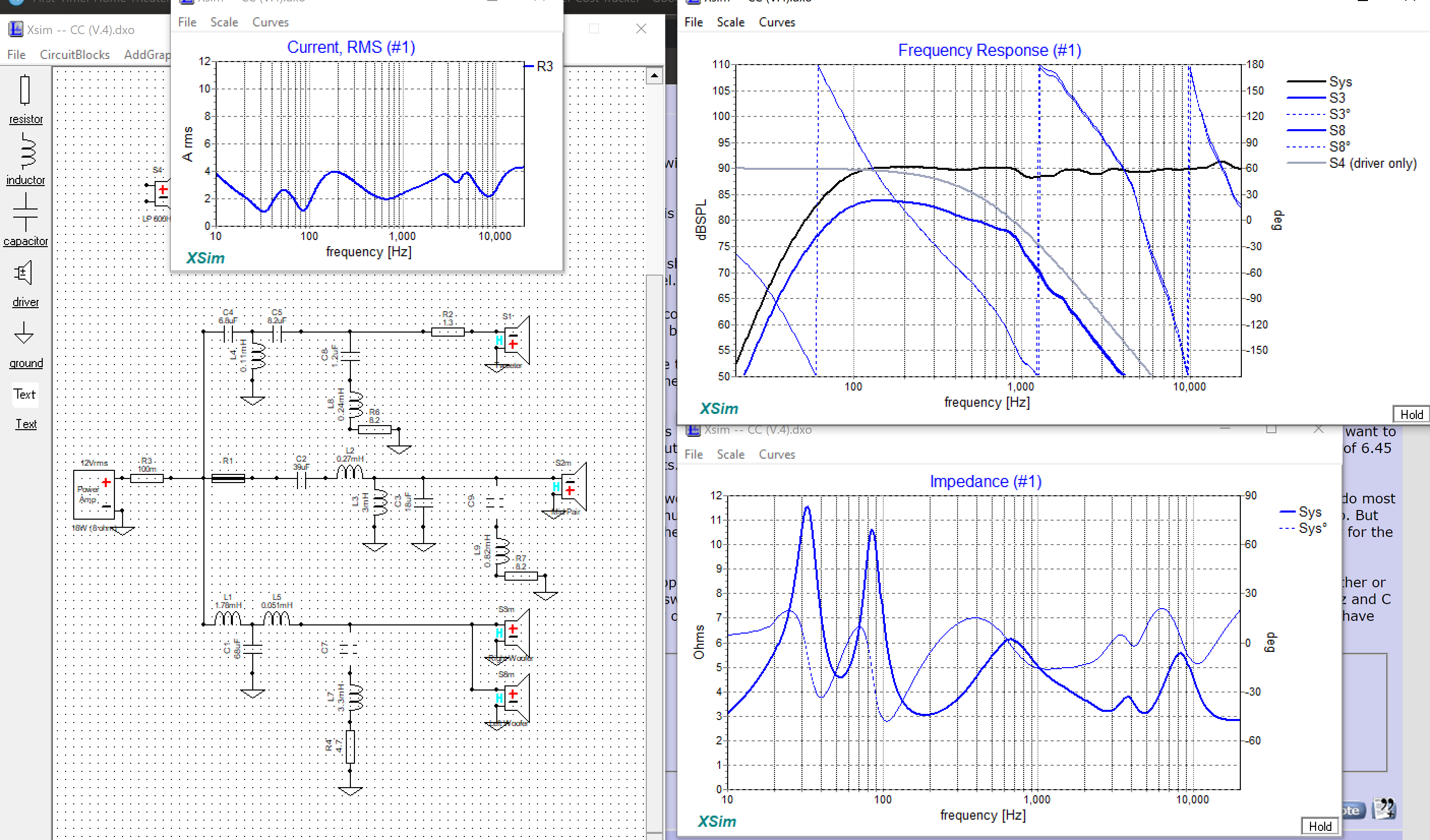
Task: Click Hold button in Frequency Response window
Action: (1411, 414)
